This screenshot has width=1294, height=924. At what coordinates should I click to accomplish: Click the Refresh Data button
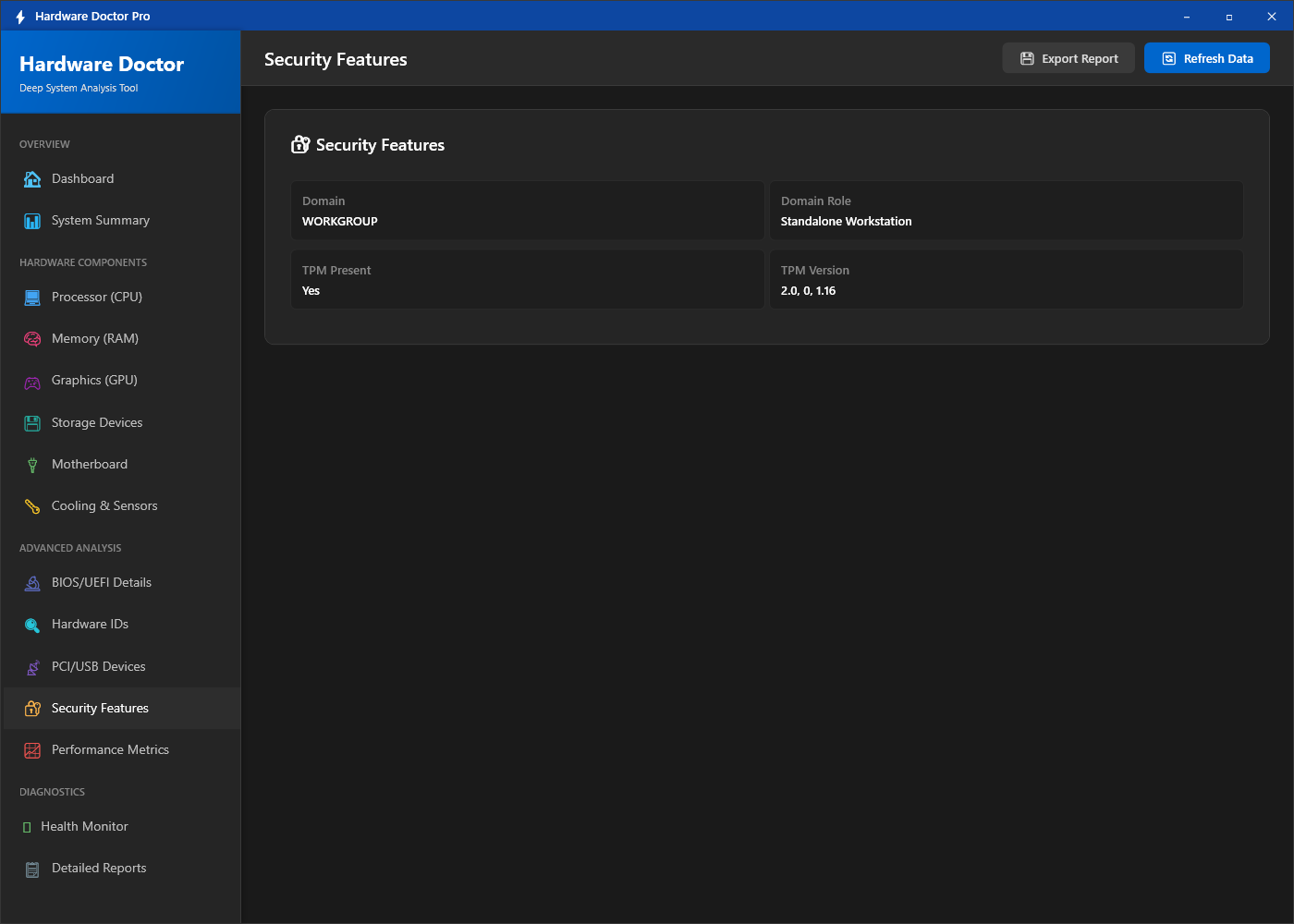click(1207, 58)
